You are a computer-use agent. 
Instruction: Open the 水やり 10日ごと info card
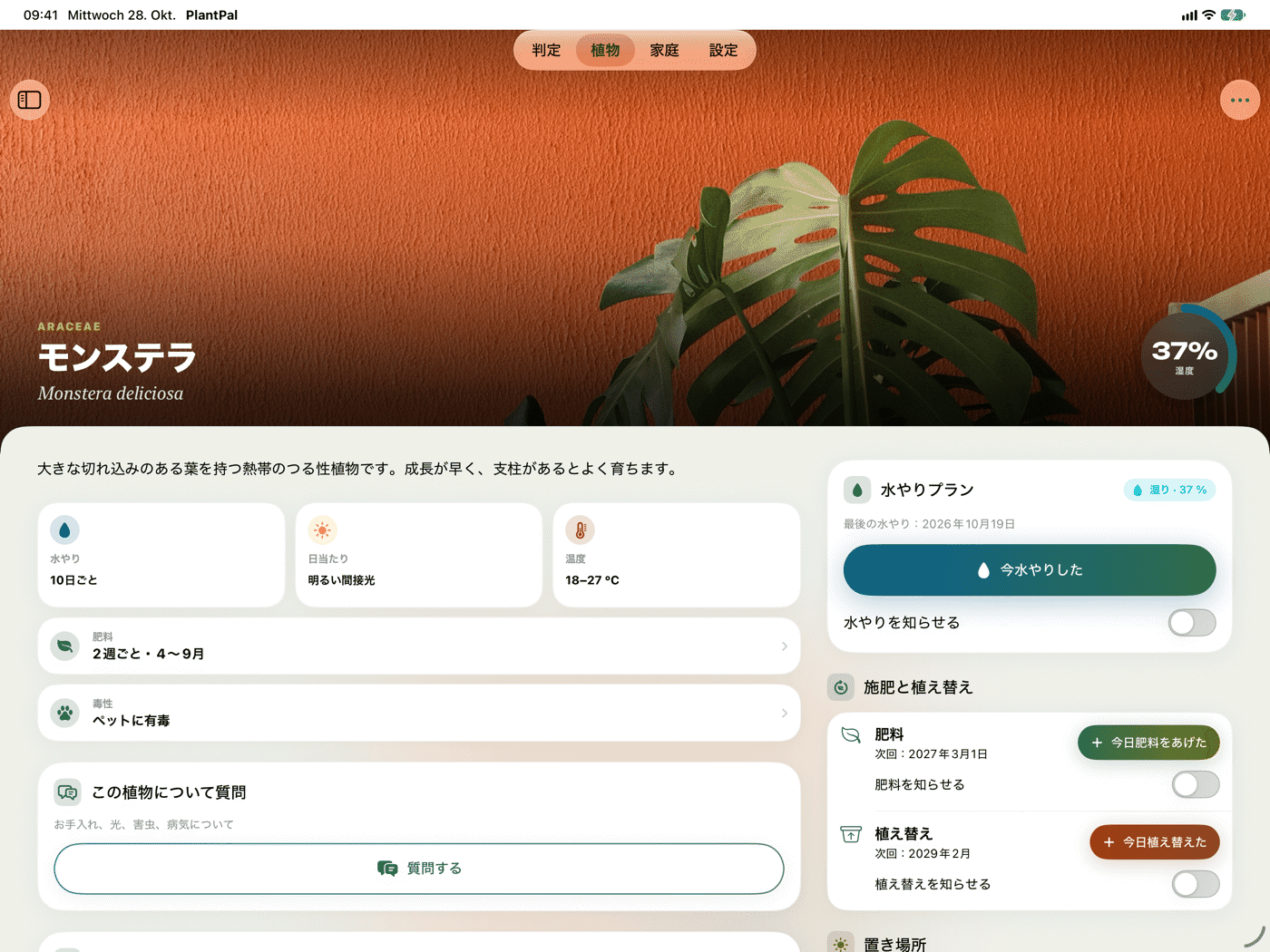point(161,555)
